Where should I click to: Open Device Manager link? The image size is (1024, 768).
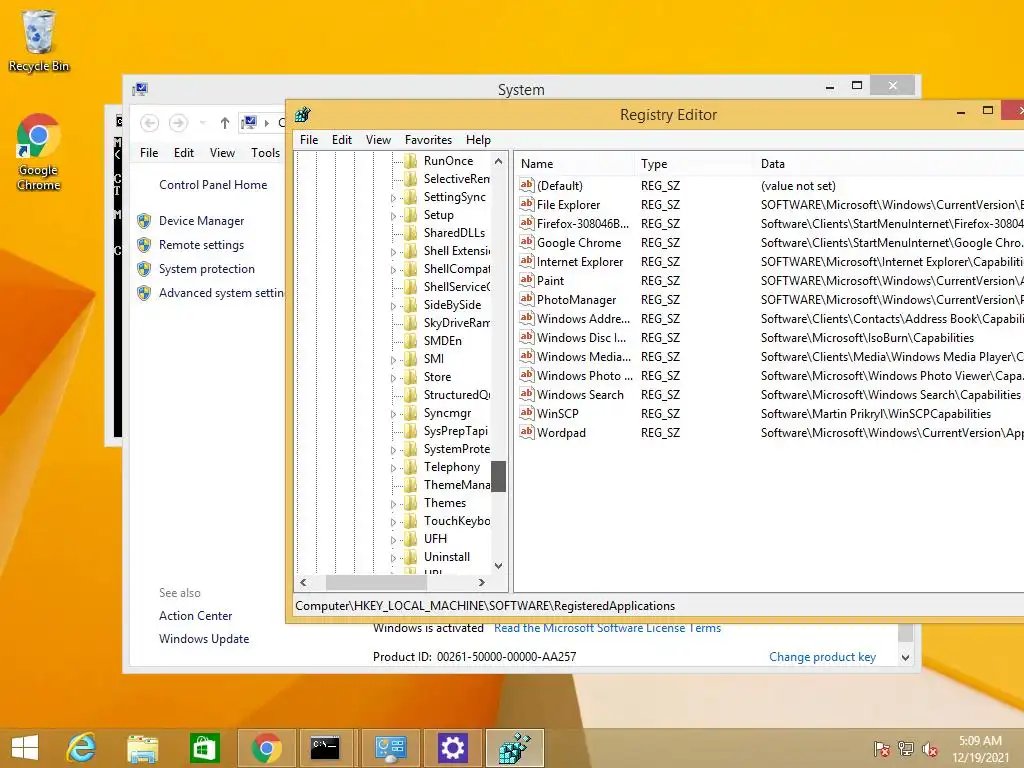tap(201, 221)
